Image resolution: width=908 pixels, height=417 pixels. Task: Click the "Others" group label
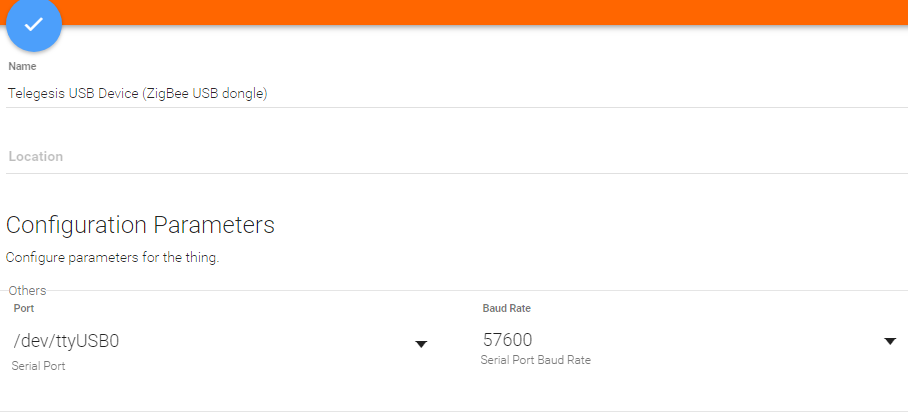pos(27,290)
